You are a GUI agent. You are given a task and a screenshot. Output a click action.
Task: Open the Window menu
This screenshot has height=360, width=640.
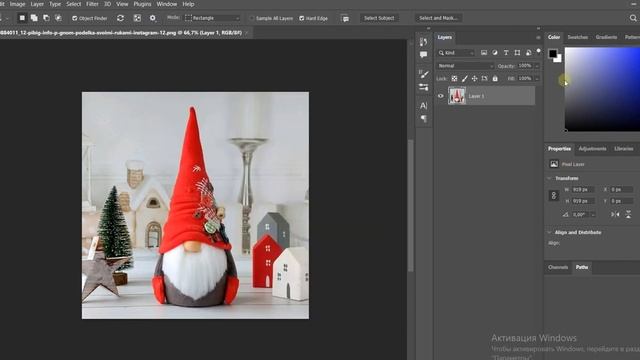click(x=167, y=4)
